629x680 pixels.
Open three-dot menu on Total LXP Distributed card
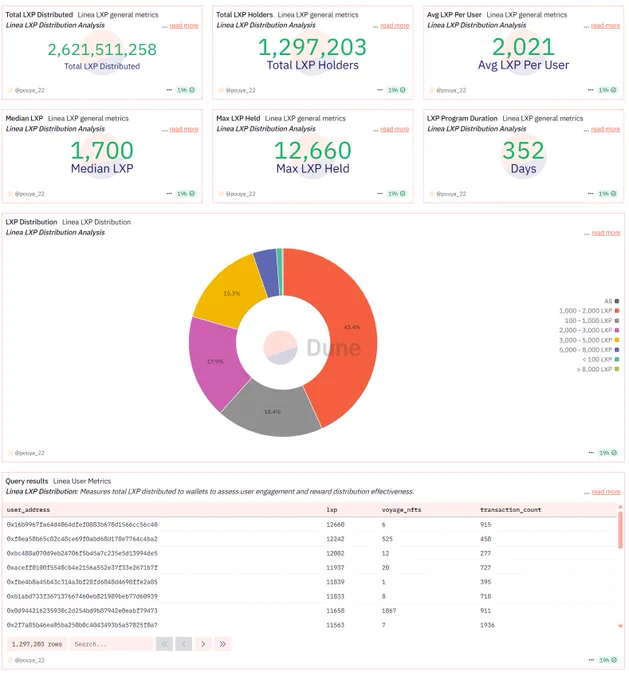169,90
